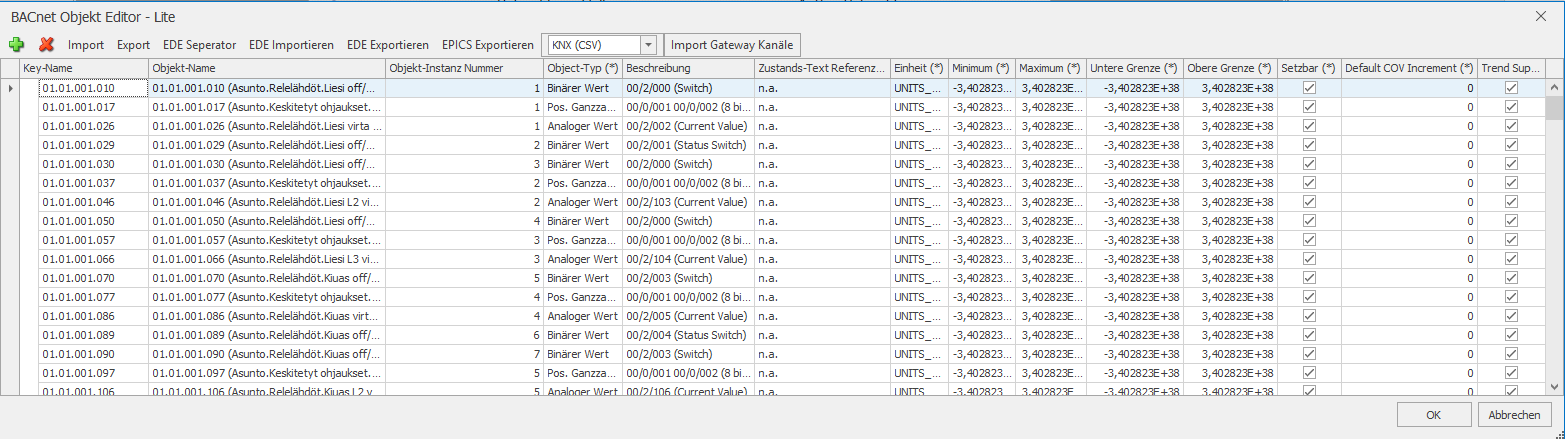The width and height of the screenshot is (1565, 439).
Task: Select Binärer Wert type in row 01.01.001.090
Action: pyautogui.click(x=583, y=354)
